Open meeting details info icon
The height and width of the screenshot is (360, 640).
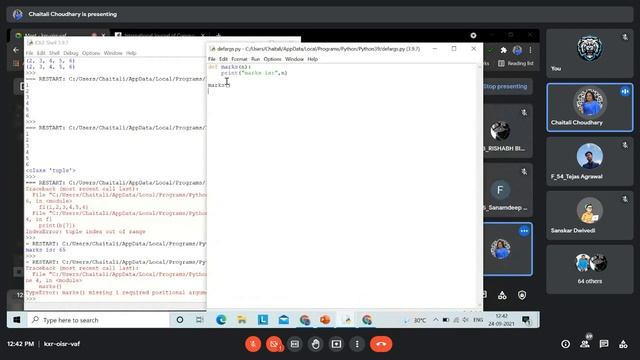pyautogui.click(x=565, y=344)
